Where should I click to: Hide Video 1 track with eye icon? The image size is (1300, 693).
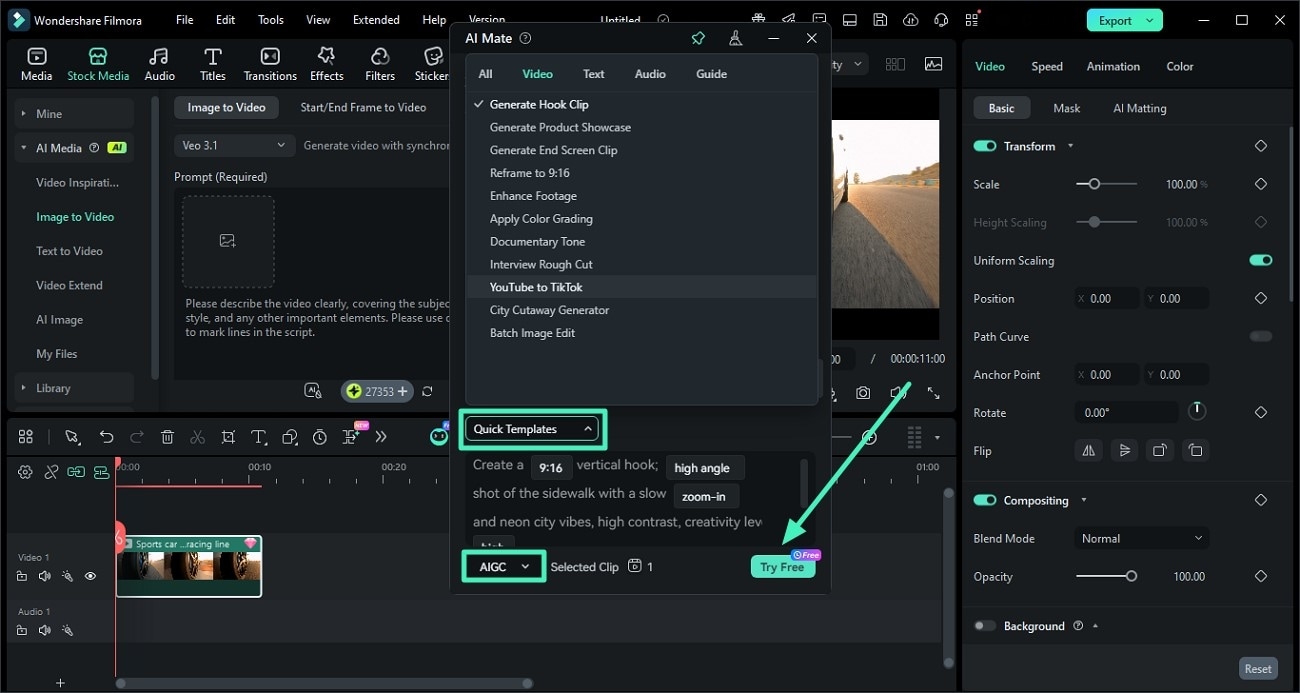tap(90, 576)
